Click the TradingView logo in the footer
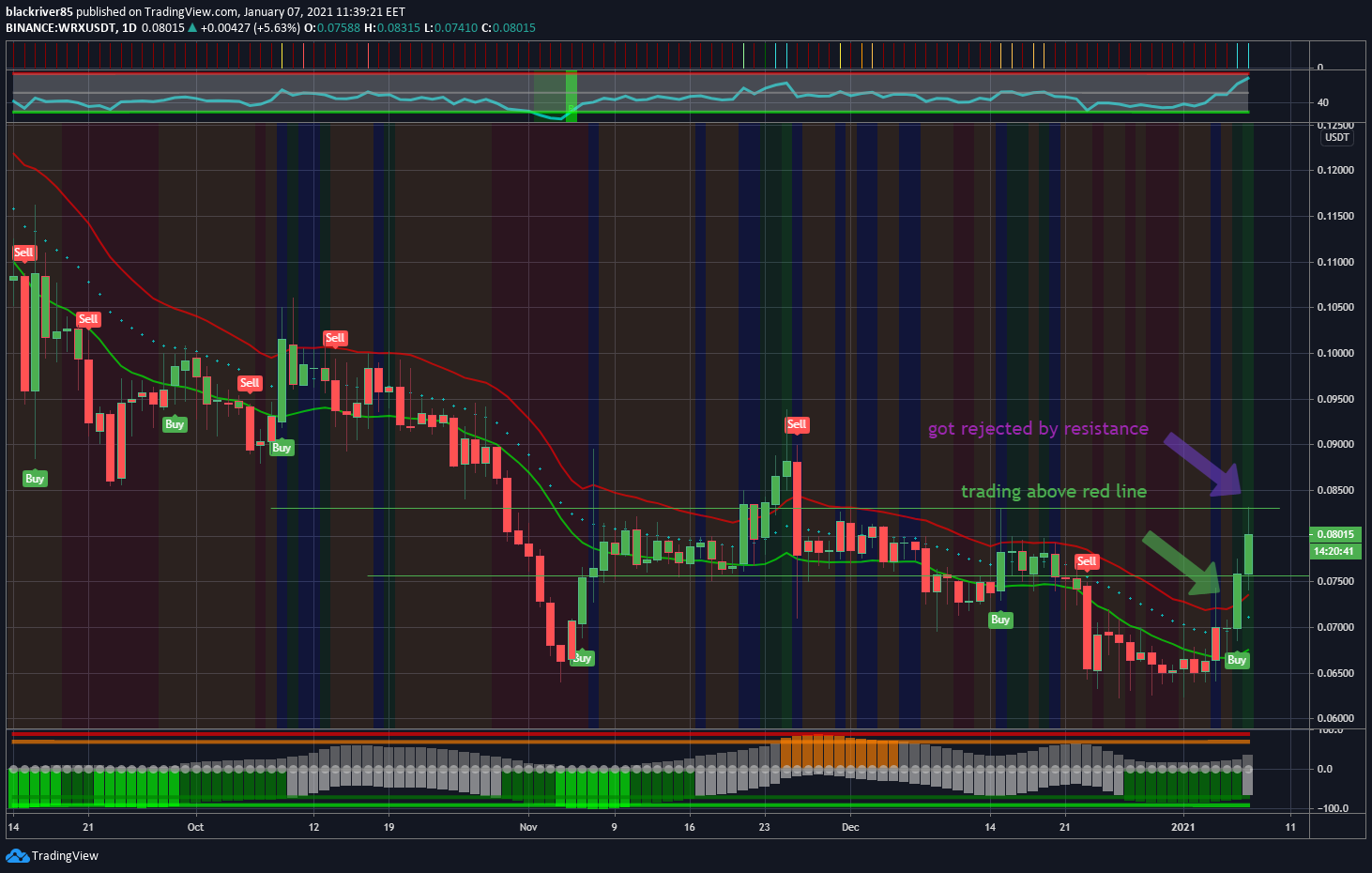 (x=52, y=855)
